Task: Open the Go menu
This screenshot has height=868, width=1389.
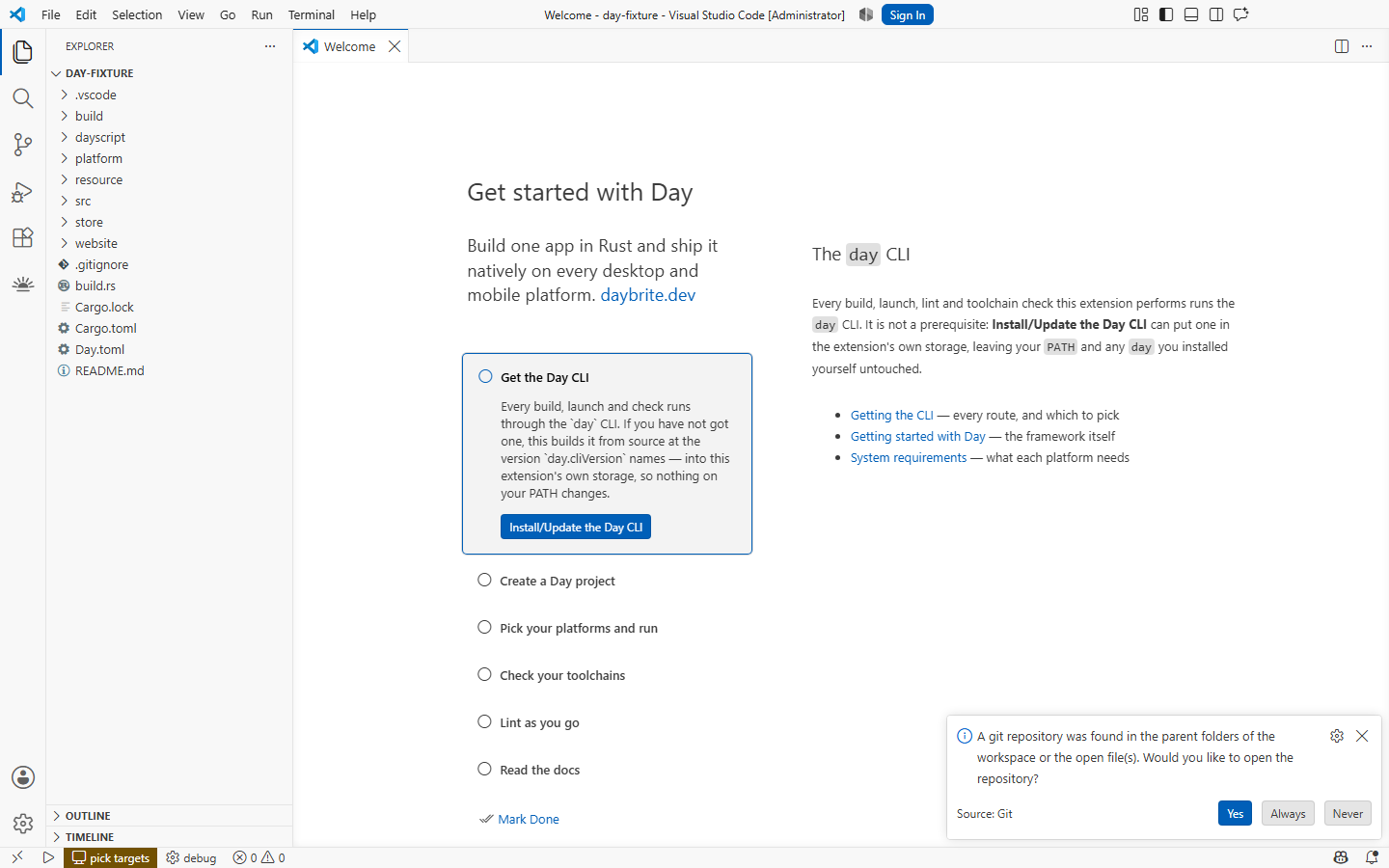Action: click(228, 14)
